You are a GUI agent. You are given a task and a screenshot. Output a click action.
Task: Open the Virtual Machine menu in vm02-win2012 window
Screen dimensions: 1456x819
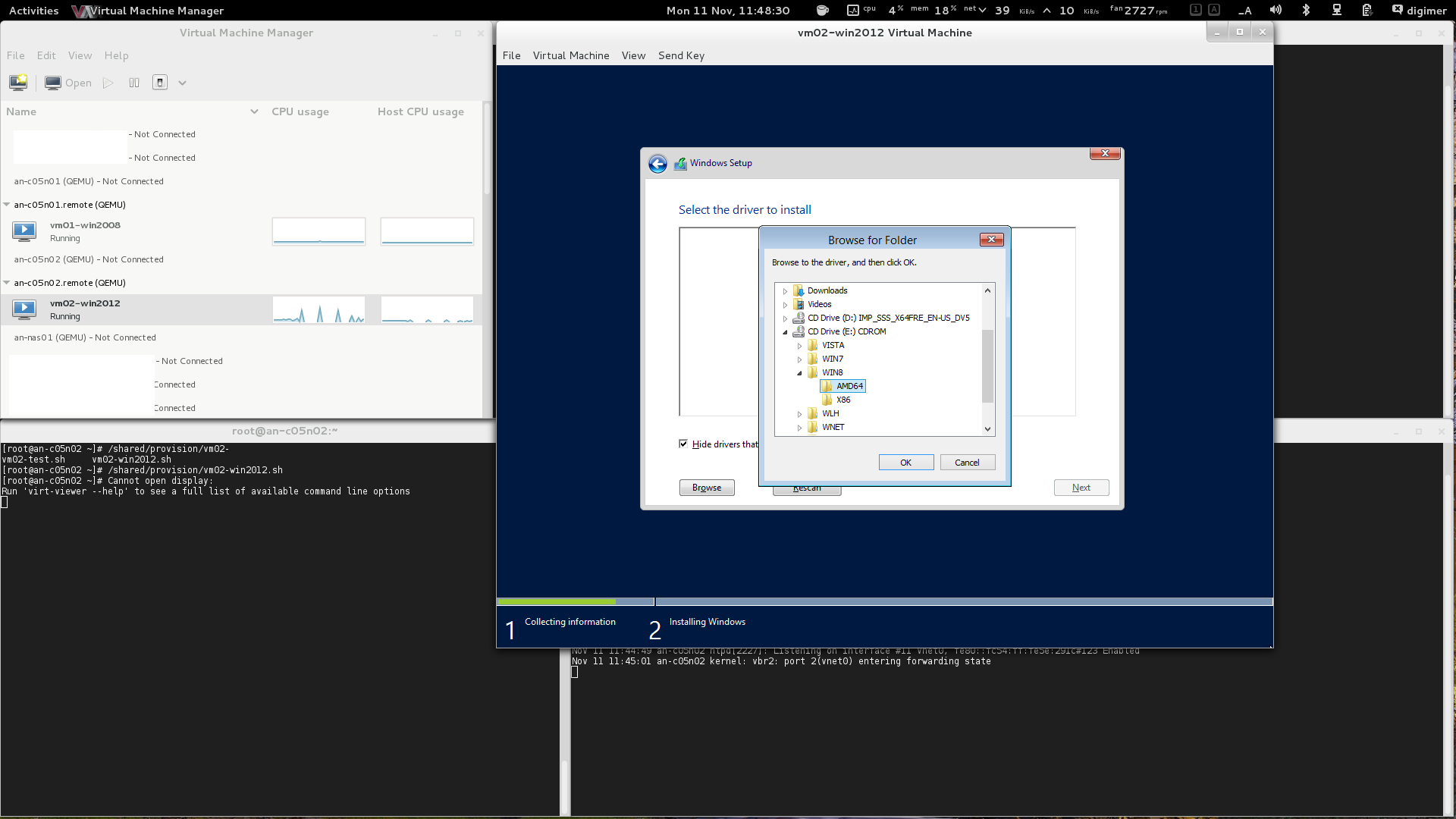(x=571, y=55)
